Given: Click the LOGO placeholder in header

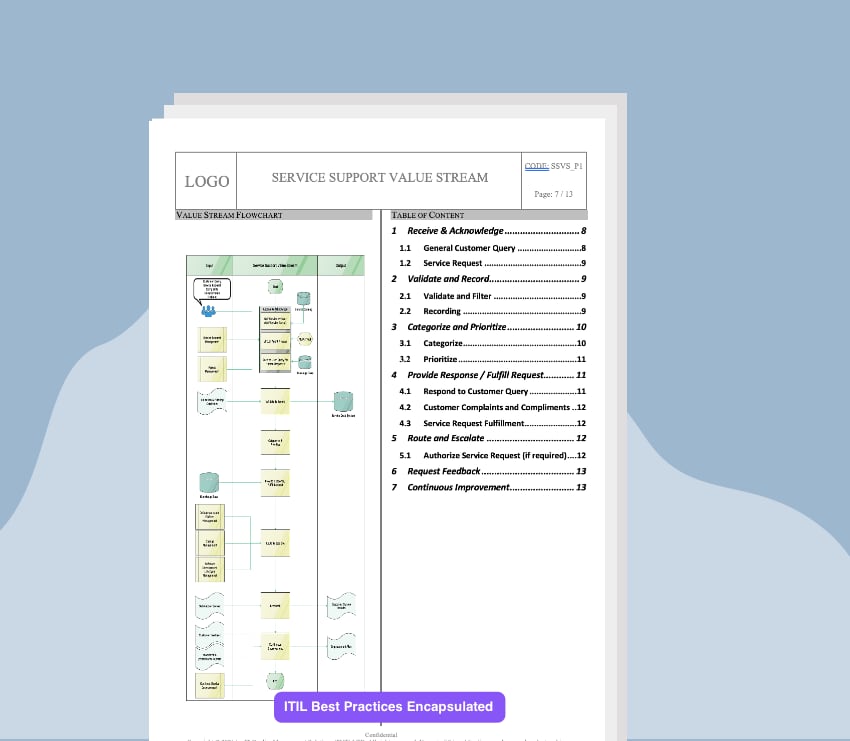Looking at the screenshot, I should pos(206,181).
